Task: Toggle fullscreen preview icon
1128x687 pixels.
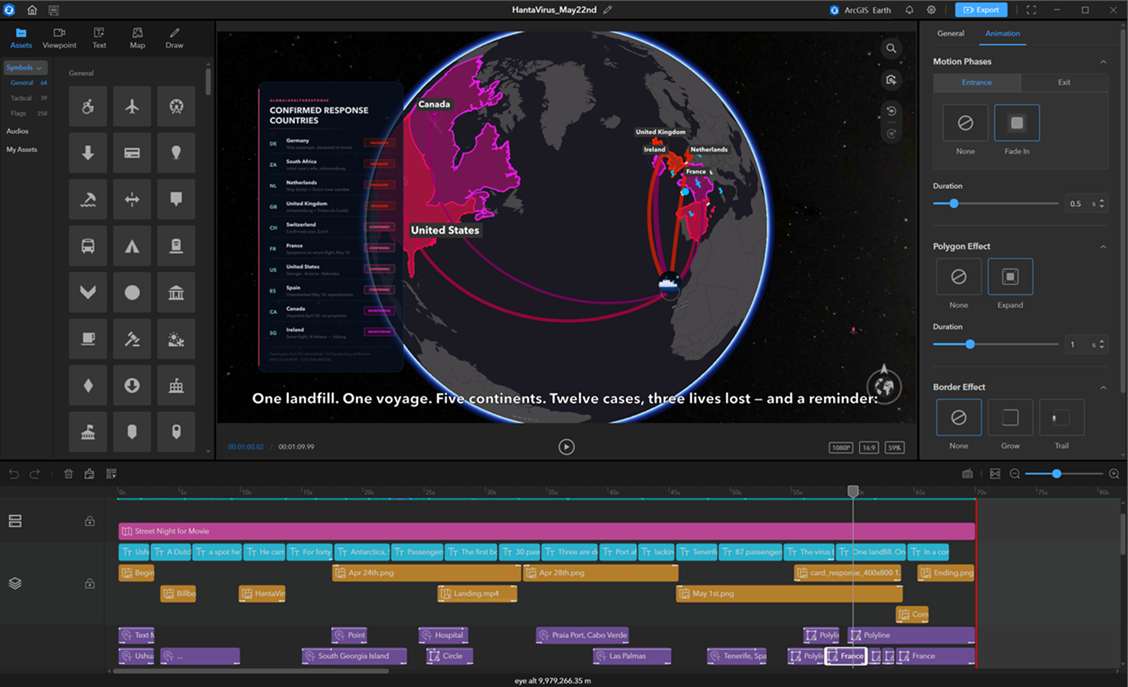Action: 1031,10
